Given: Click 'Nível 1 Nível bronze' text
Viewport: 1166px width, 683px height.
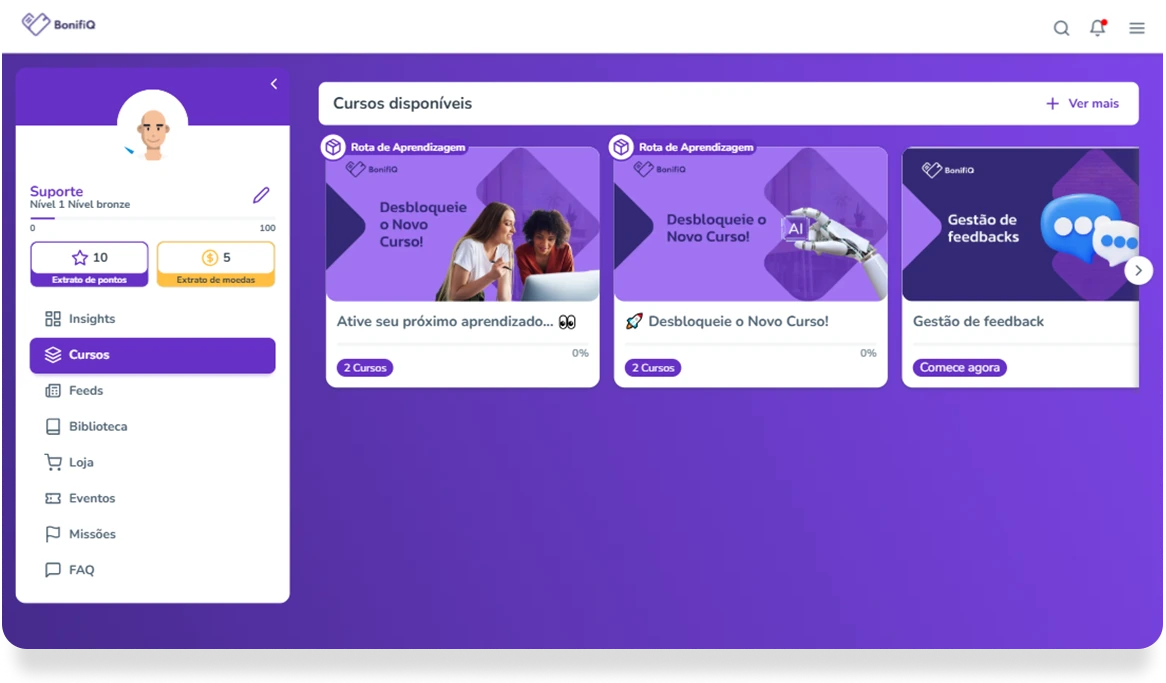Looking at the screenshot, I should pyautogui.click(x=80, y=205).
